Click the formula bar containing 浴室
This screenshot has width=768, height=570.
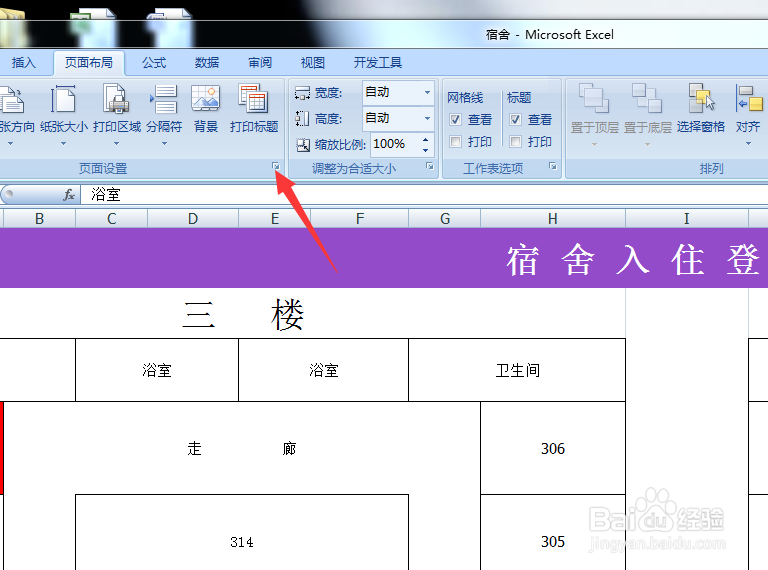click(424, 194)
